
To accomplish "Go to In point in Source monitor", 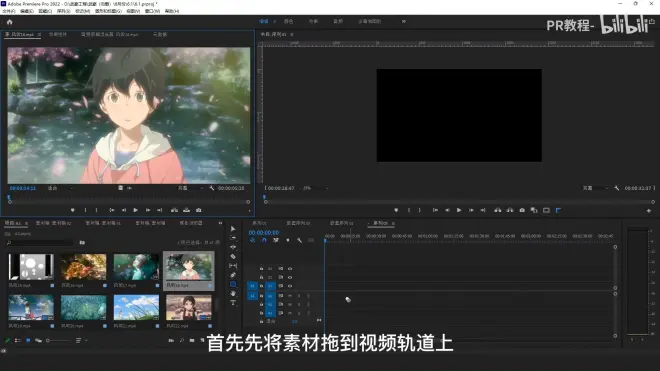I will coord(112,210).
